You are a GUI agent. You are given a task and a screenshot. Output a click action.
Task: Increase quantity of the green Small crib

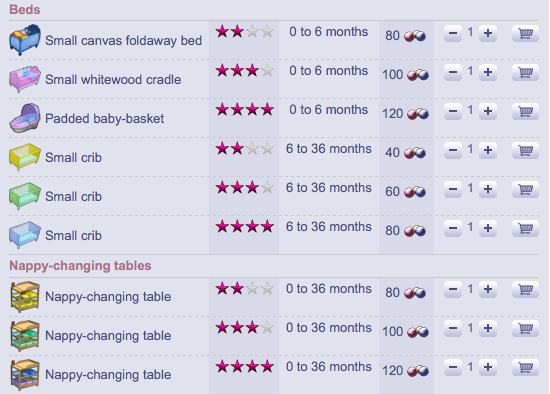[488, 189]
